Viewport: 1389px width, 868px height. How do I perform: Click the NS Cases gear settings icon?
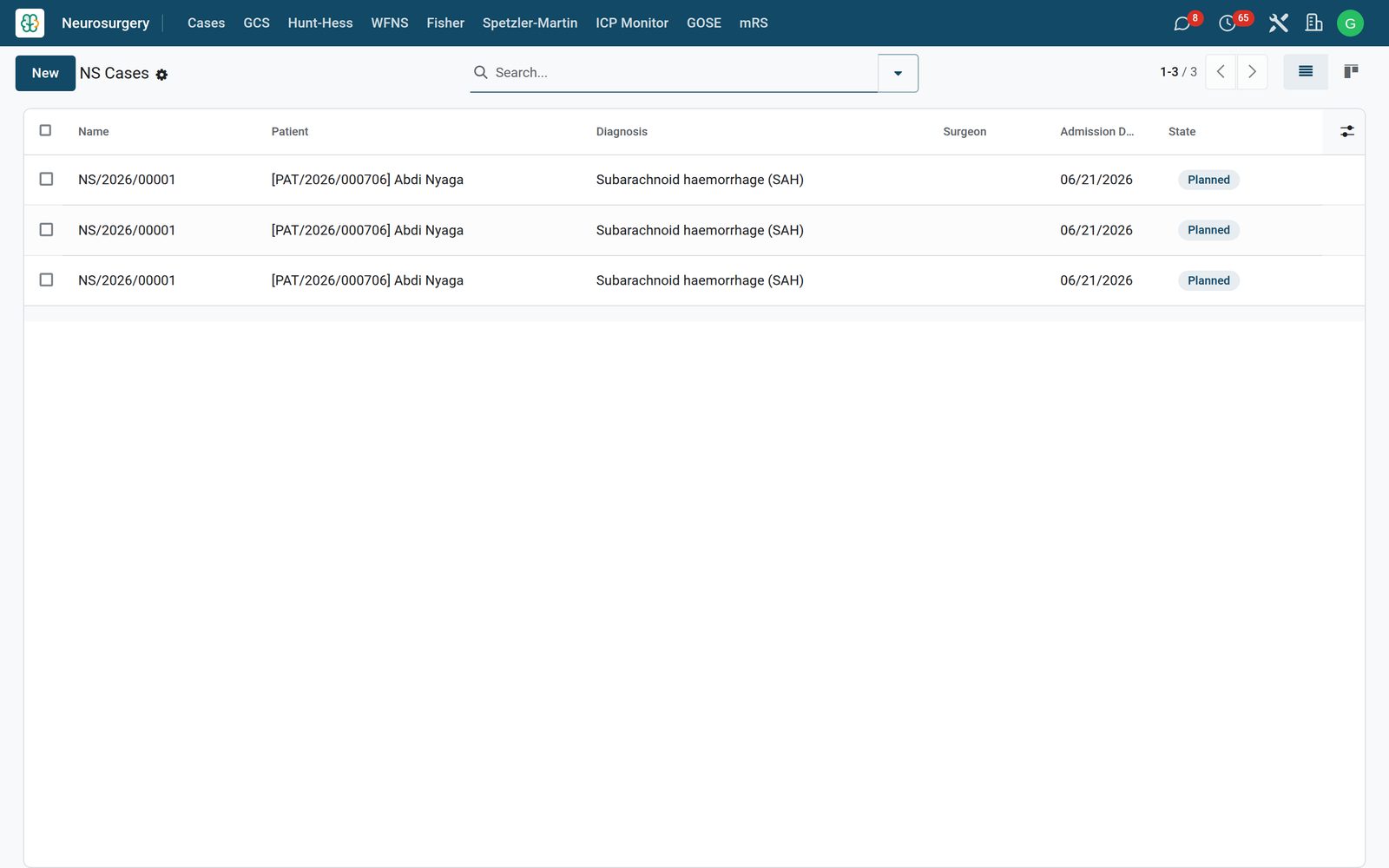tap(161, 75)
